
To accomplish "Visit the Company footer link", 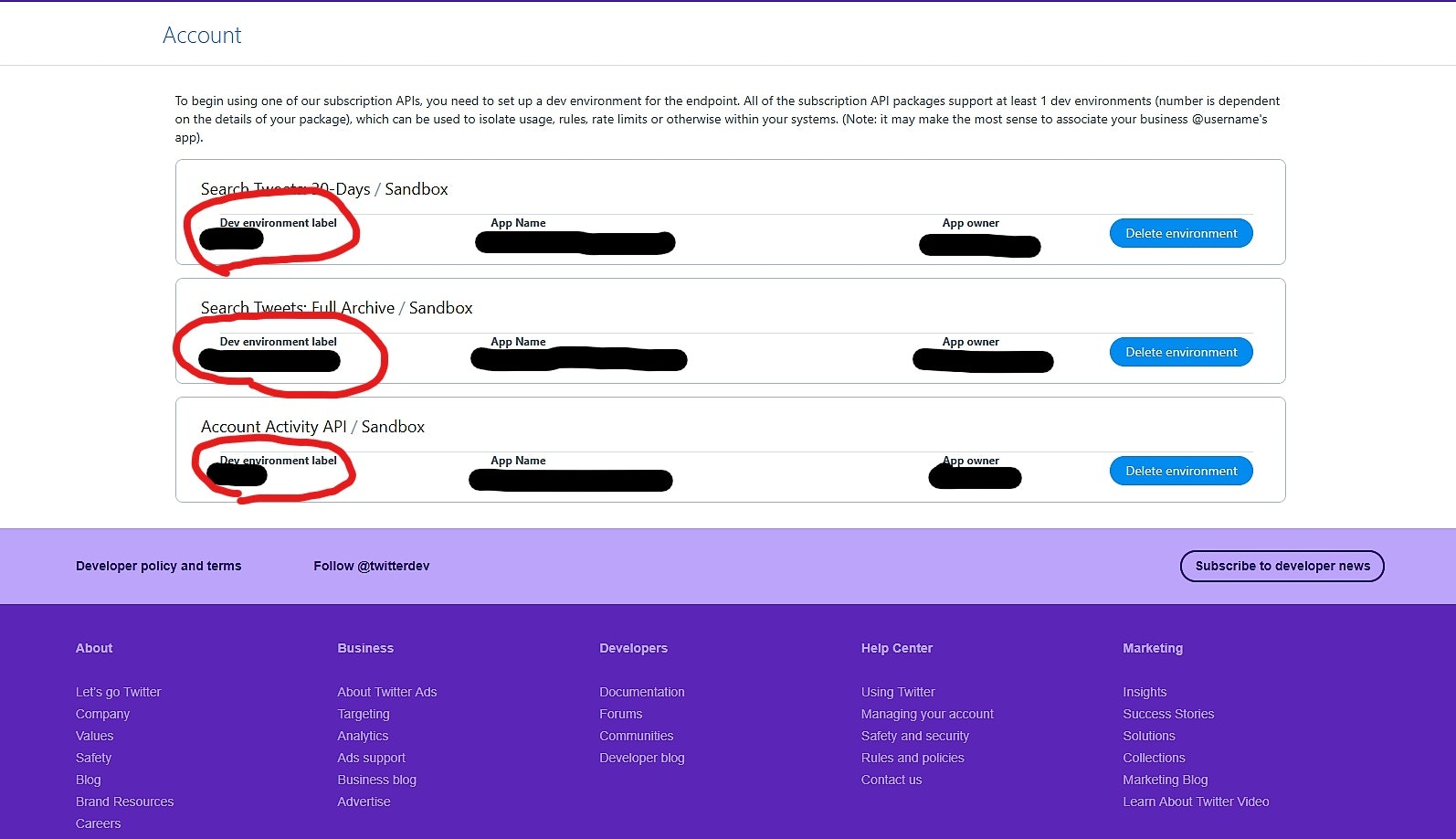I will tap(103, 714).
